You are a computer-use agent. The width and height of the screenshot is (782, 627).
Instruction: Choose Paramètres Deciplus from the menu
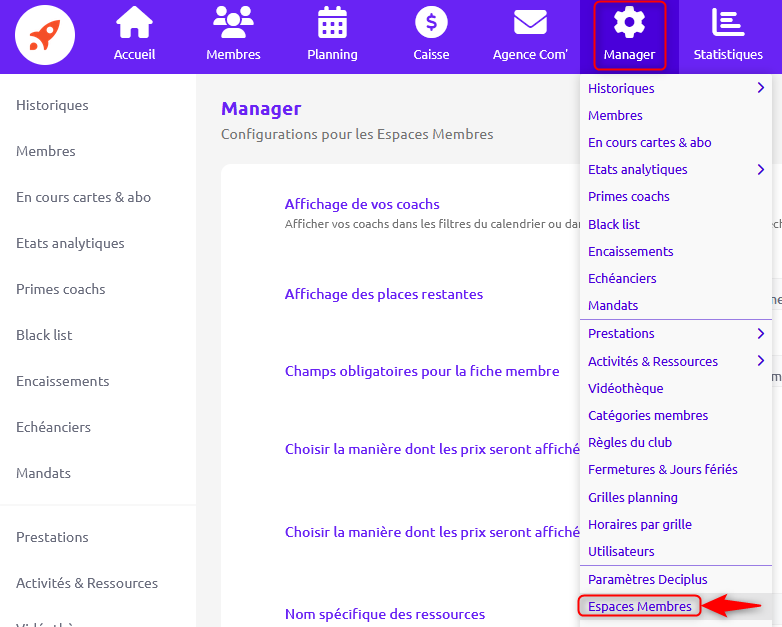[647, 579]
